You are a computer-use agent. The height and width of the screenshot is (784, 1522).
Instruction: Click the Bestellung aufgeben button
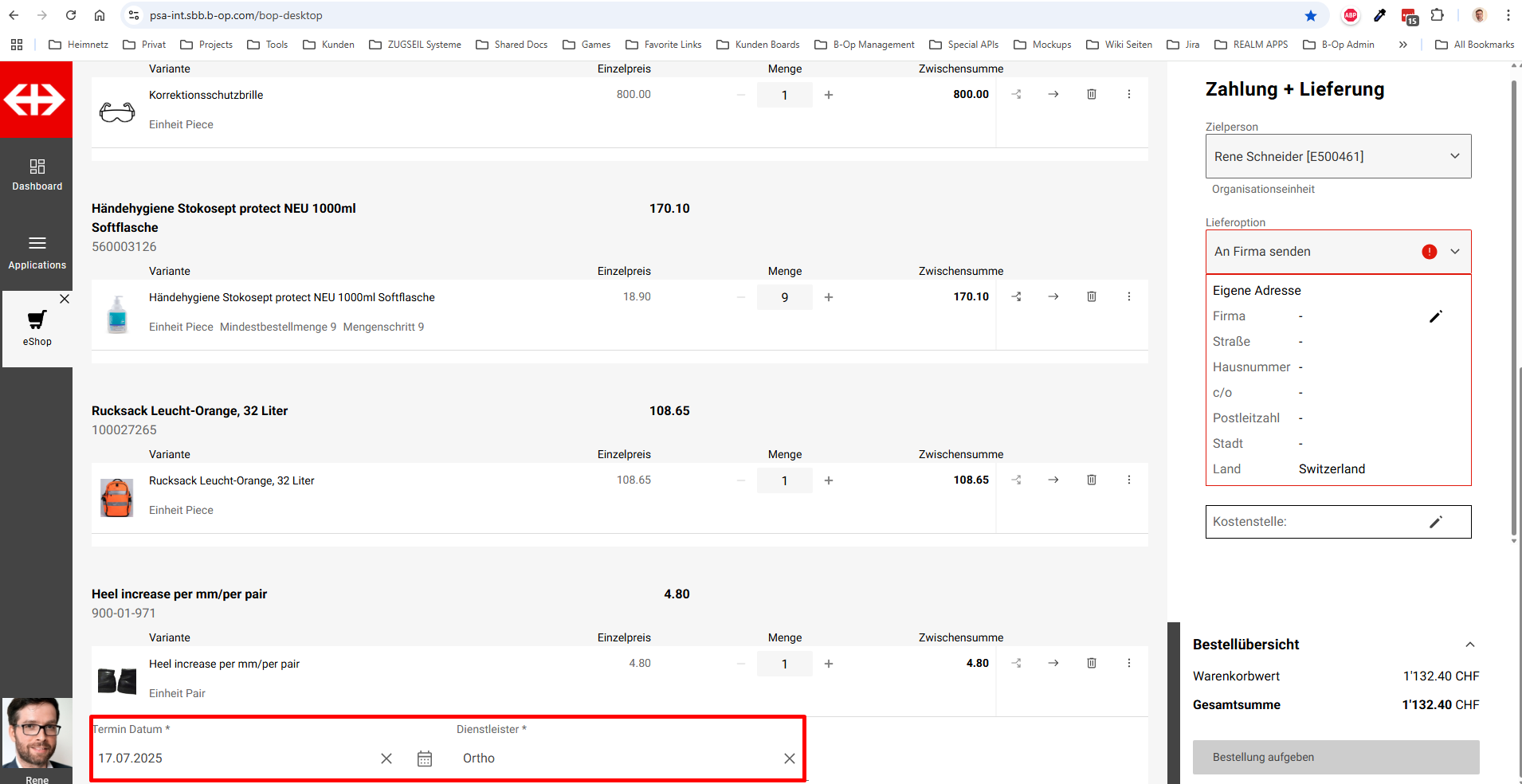1336,757
